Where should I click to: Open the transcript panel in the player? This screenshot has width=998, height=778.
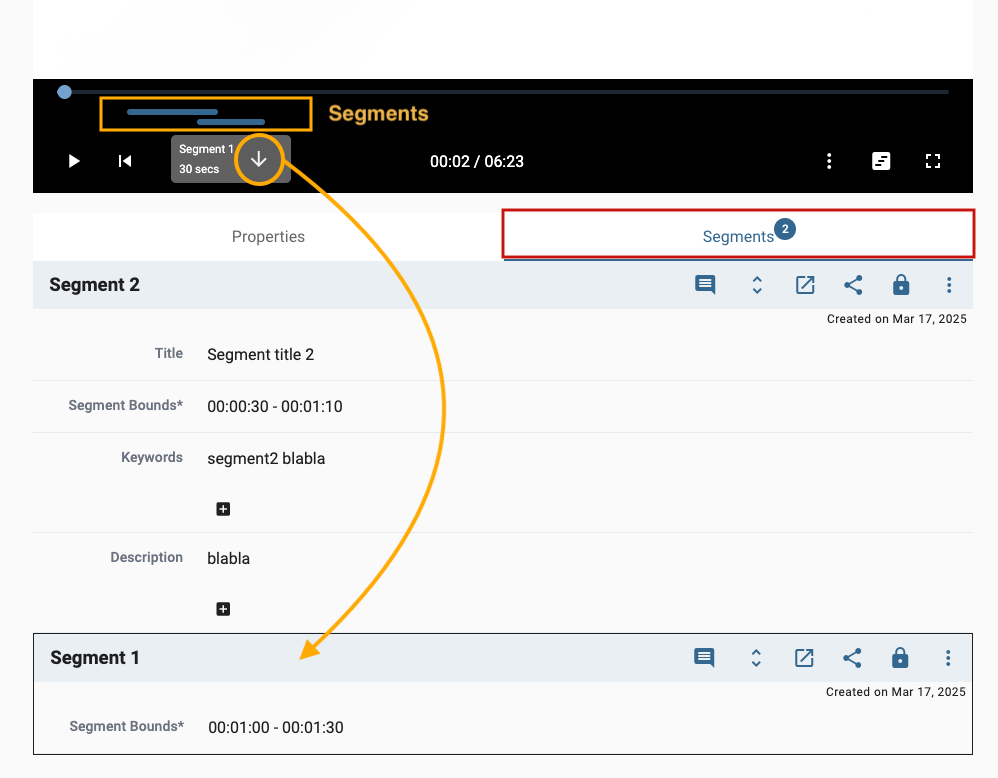tap(881, 161)
